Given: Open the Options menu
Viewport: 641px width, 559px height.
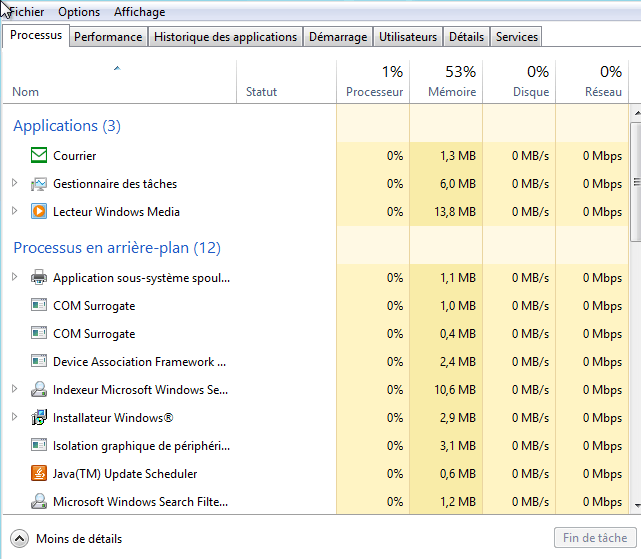Looking at the screenshot, I should (79, 12).
